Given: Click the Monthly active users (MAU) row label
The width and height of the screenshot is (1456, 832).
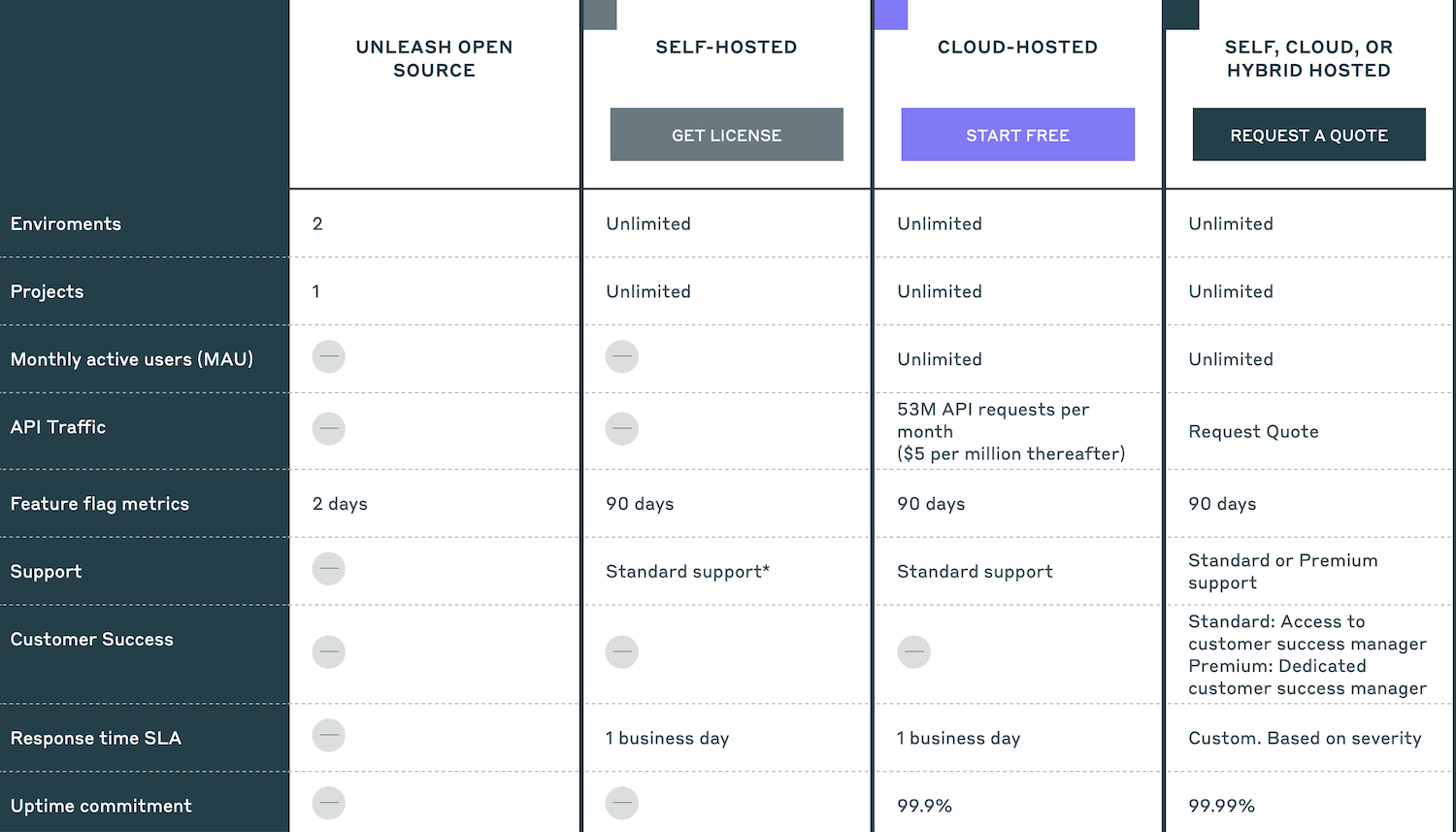Looking at the screenshot, I should [x=132, y=359].
